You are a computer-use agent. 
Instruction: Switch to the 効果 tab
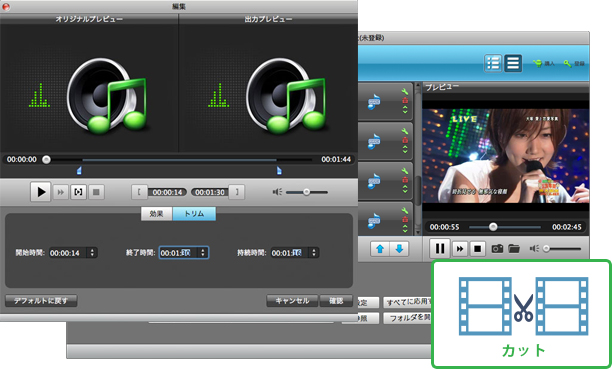click(157, 214)
